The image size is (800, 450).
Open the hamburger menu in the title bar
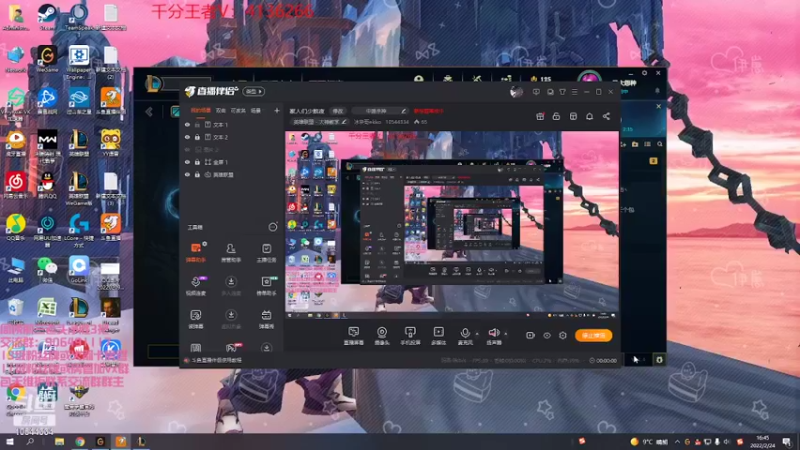(574, 92)
